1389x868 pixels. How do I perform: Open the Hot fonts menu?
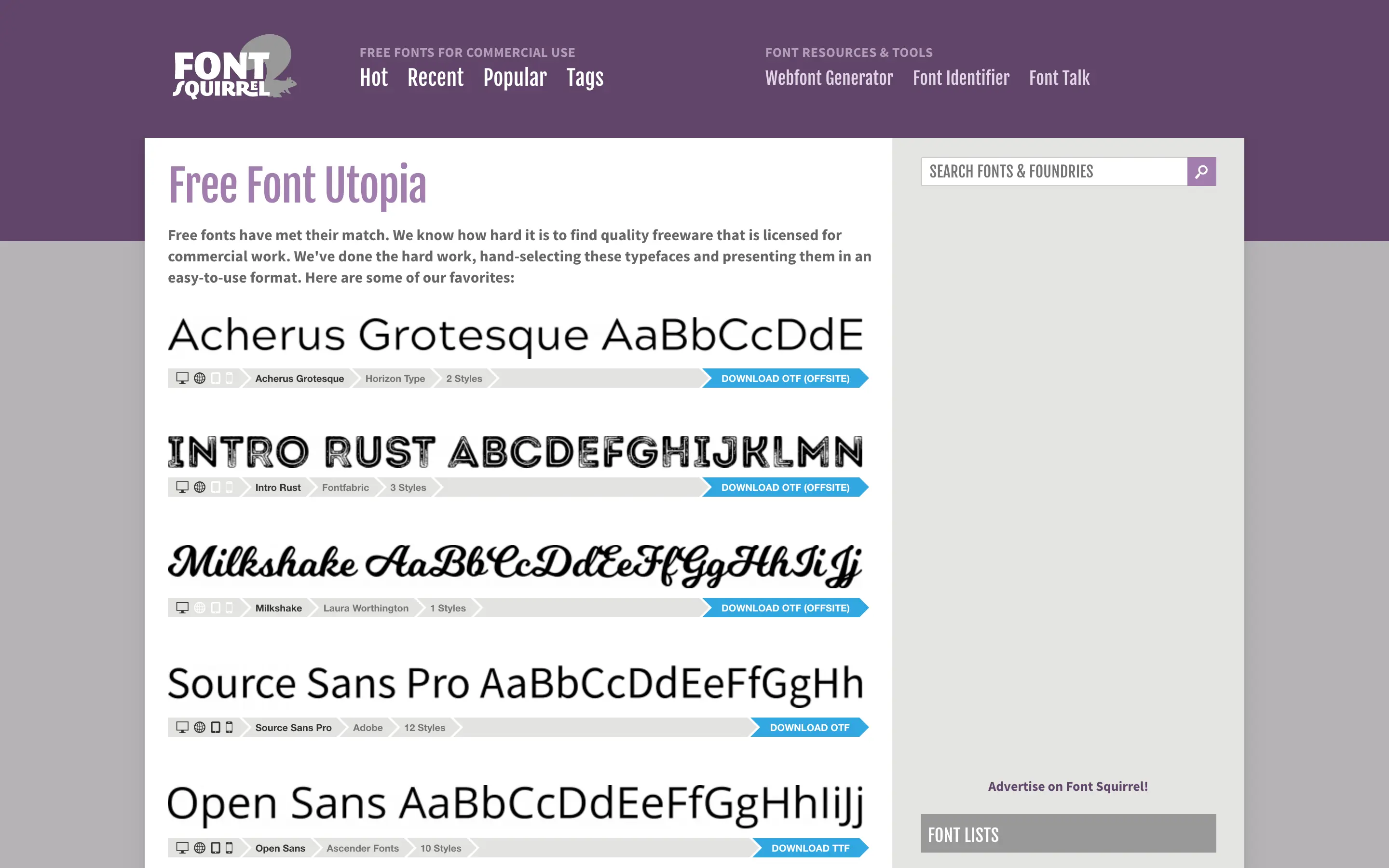(374, 78)
